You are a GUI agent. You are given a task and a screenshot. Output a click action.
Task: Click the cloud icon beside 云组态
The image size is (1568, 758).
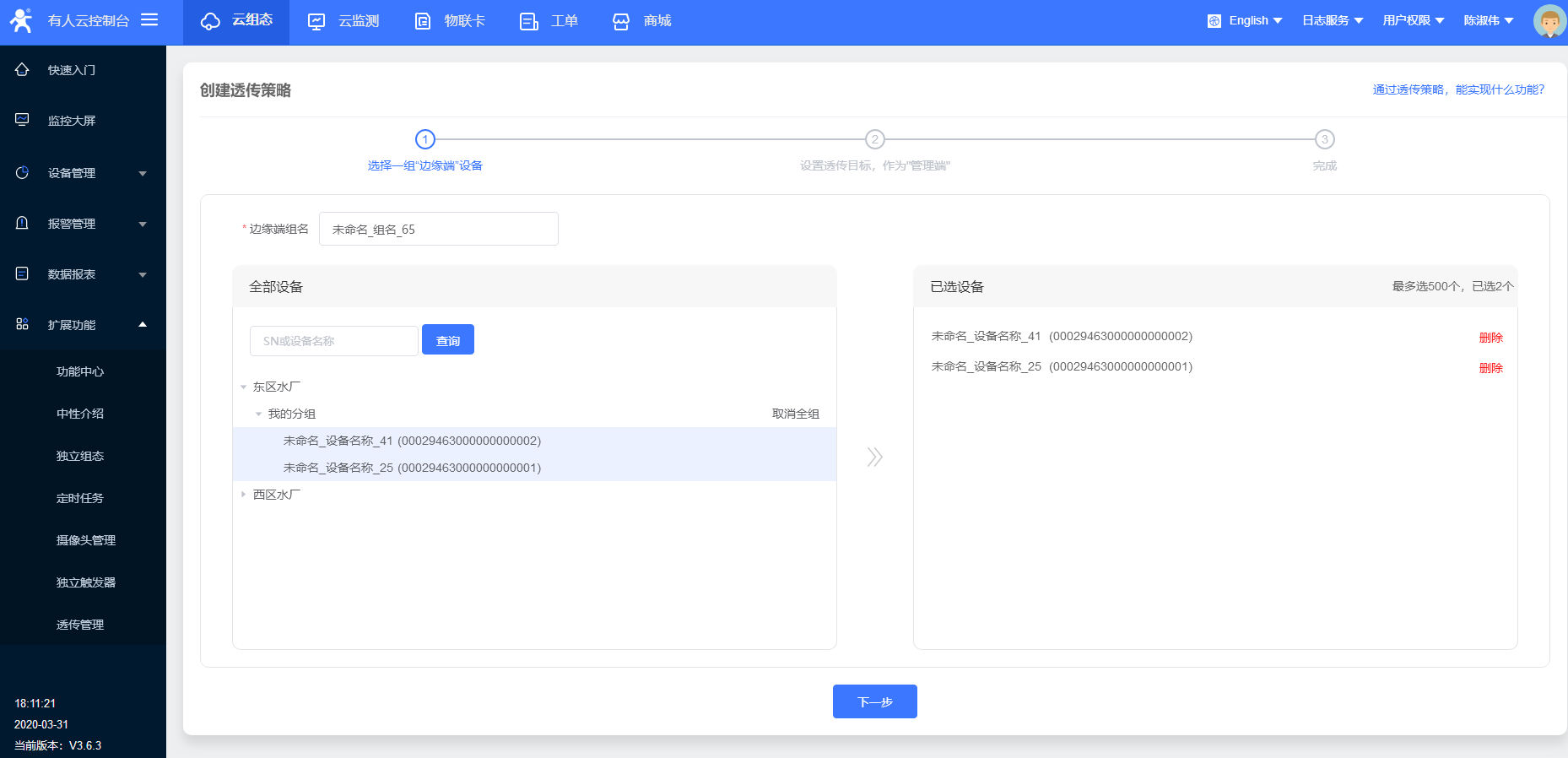[210, 21]
